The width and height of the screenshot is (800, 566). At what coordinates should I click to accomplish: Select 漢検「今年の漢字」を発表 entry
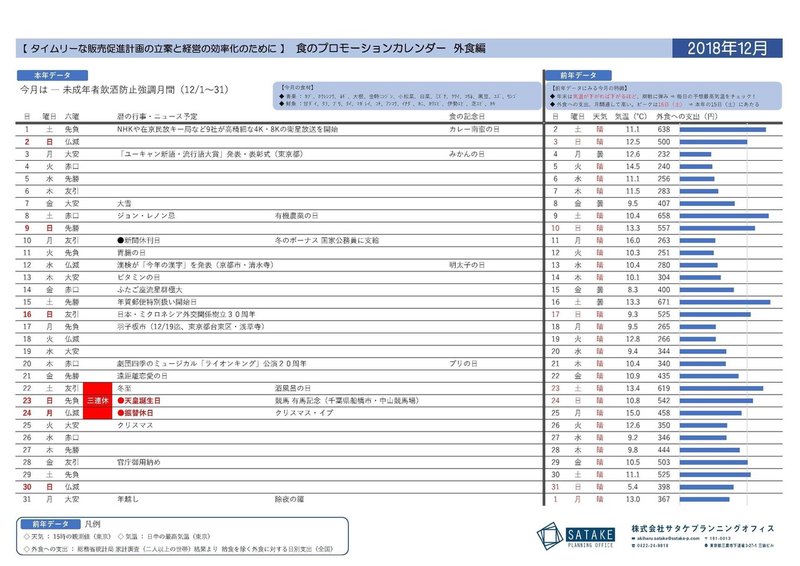(x=195, y=265)
